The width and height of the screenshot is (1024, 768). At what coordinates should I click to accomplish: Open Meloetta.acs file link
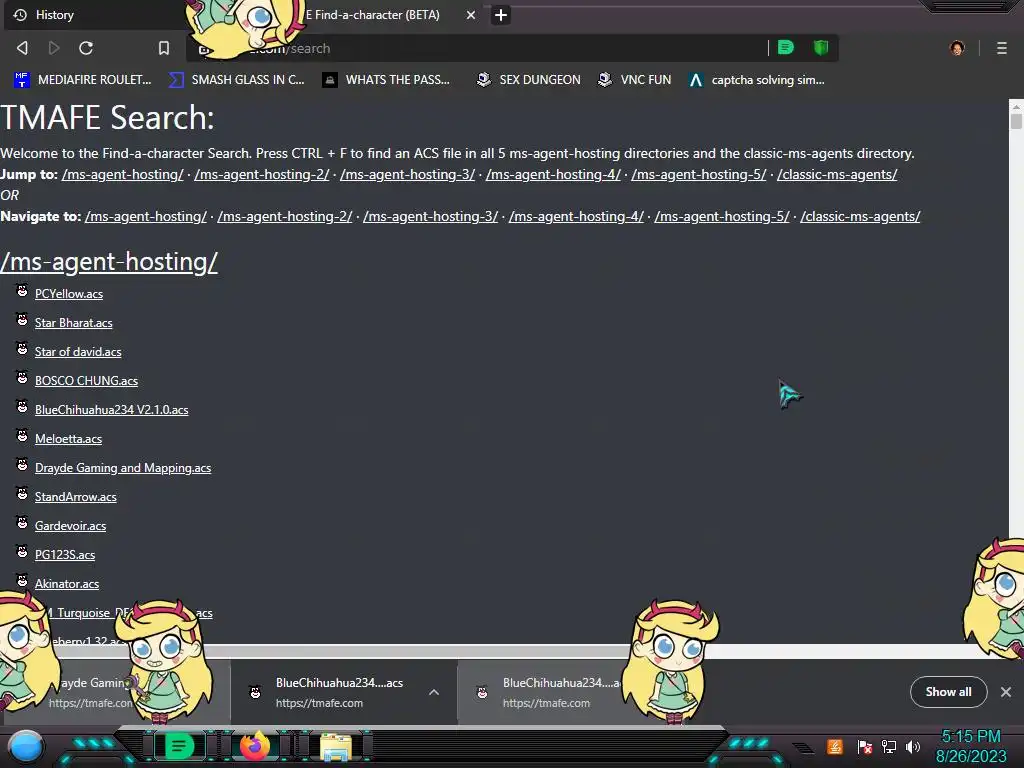click(x=68, y=439)
